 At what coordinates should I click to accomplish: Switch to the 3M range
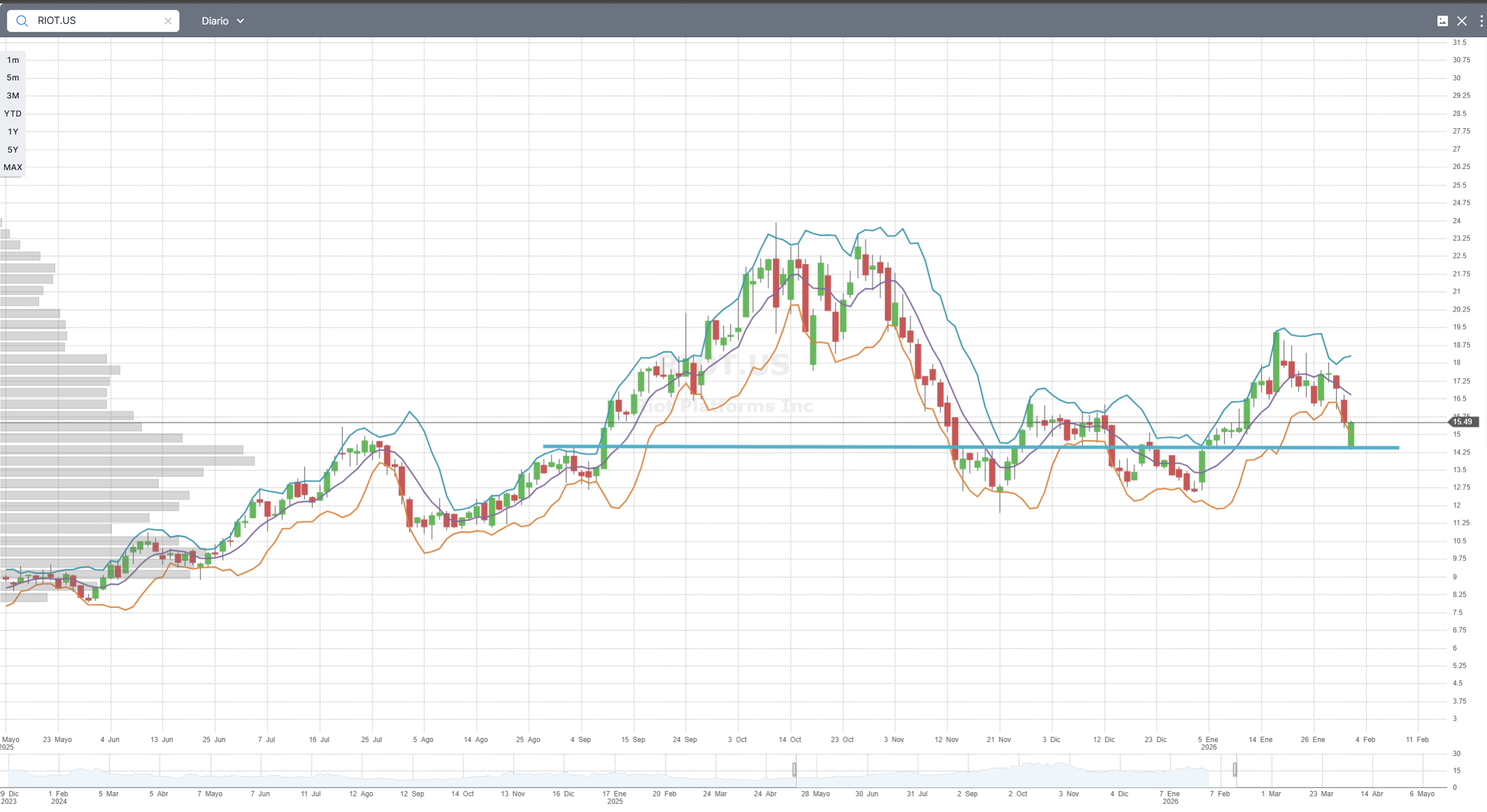(x=13, y=96)
